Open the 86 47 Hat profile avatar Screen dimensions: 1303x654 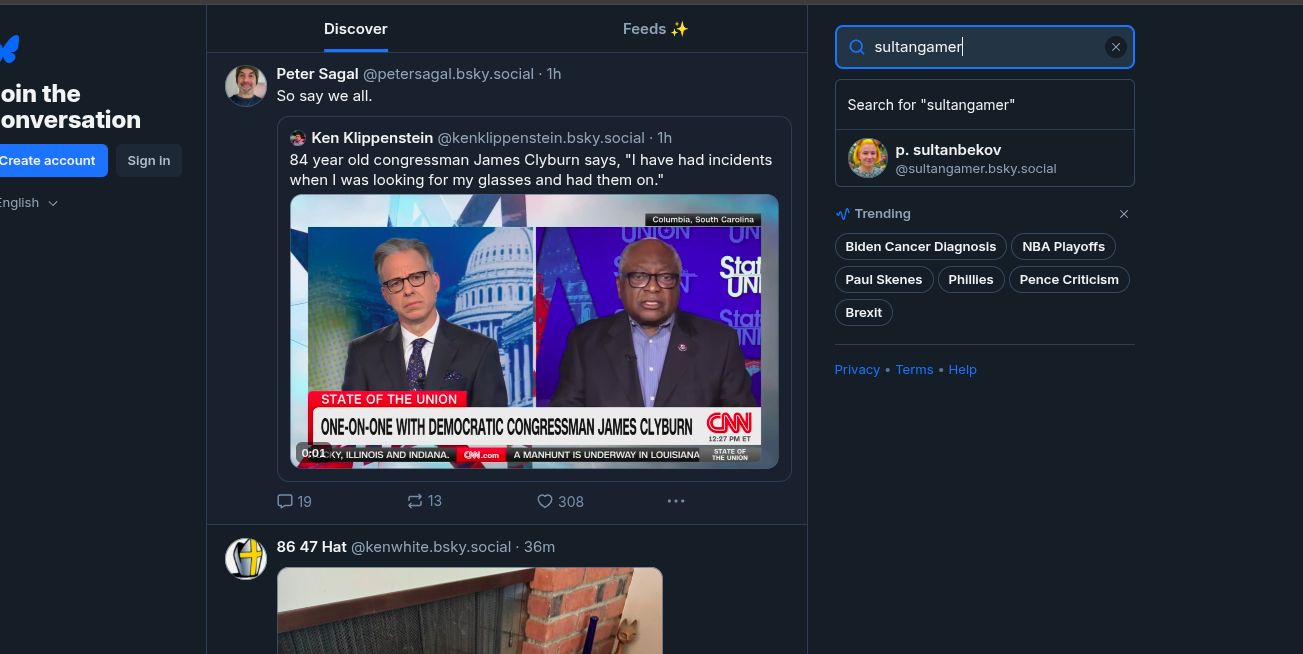coord(246,559)
